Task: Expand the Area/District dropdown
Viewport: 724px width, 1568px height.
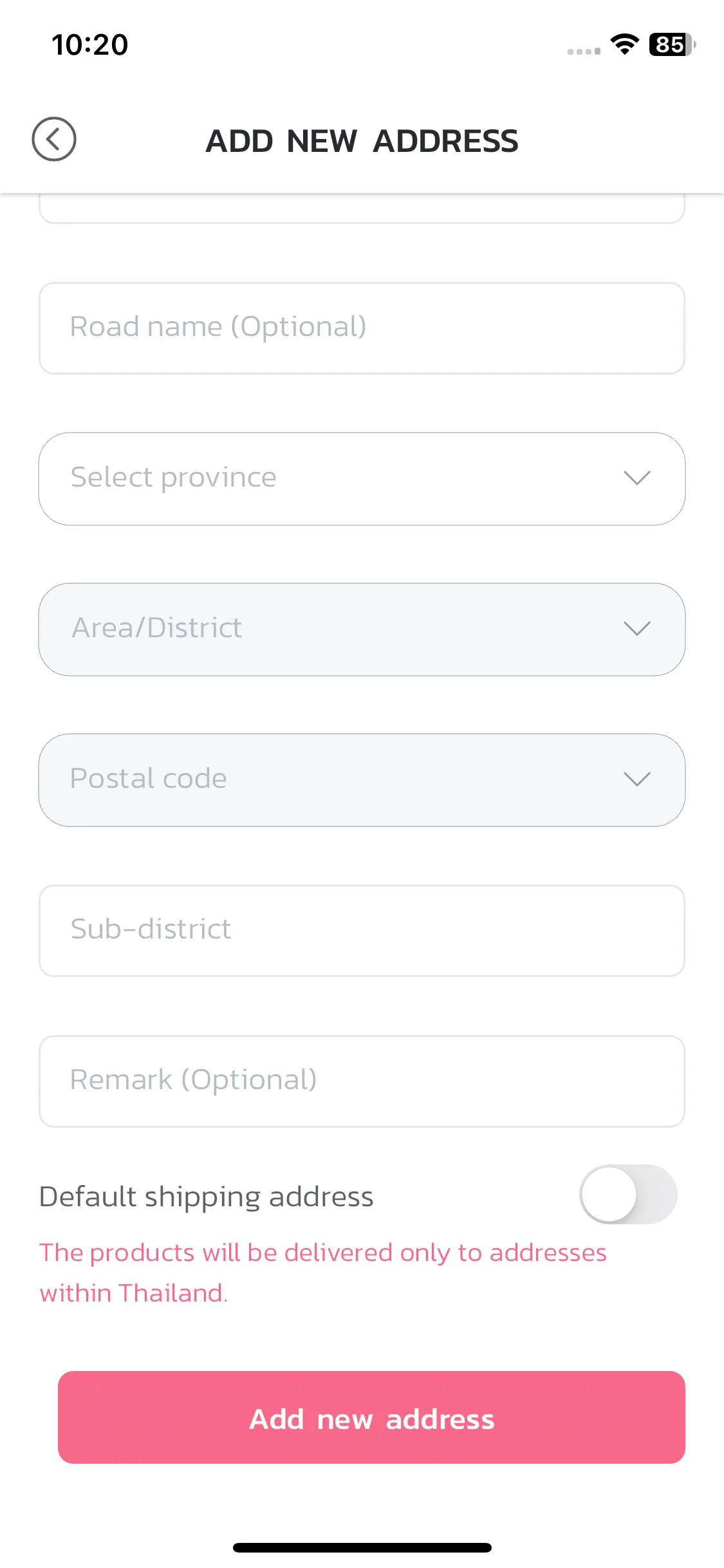Action: (362, 630)
